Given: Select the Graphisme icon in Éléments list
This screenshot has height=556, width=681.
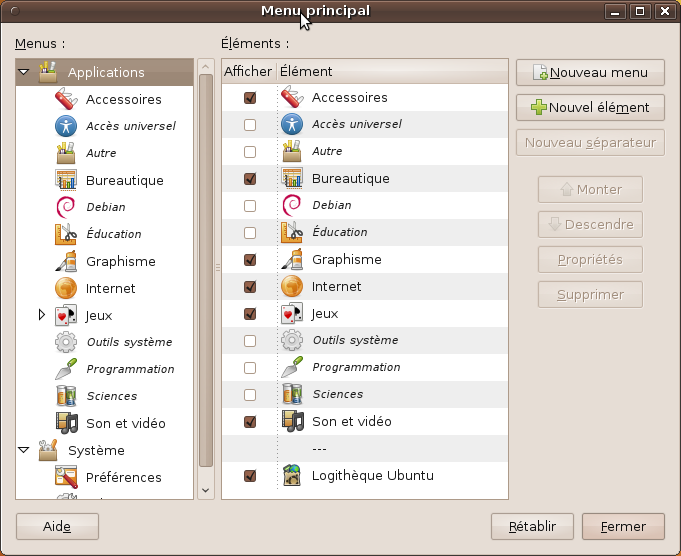Looking at the screenshot, I should (x=292, y=259).
